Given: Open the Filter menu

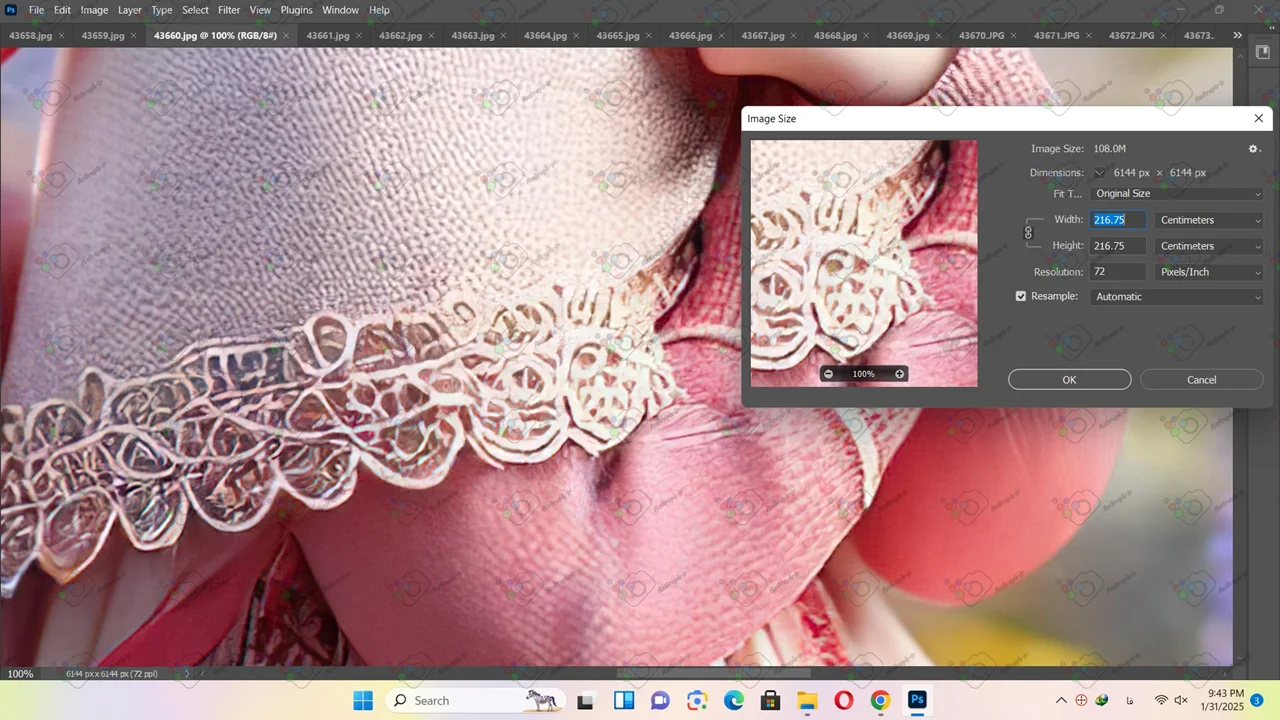Looking at the screenshot, I should [229, 10].
